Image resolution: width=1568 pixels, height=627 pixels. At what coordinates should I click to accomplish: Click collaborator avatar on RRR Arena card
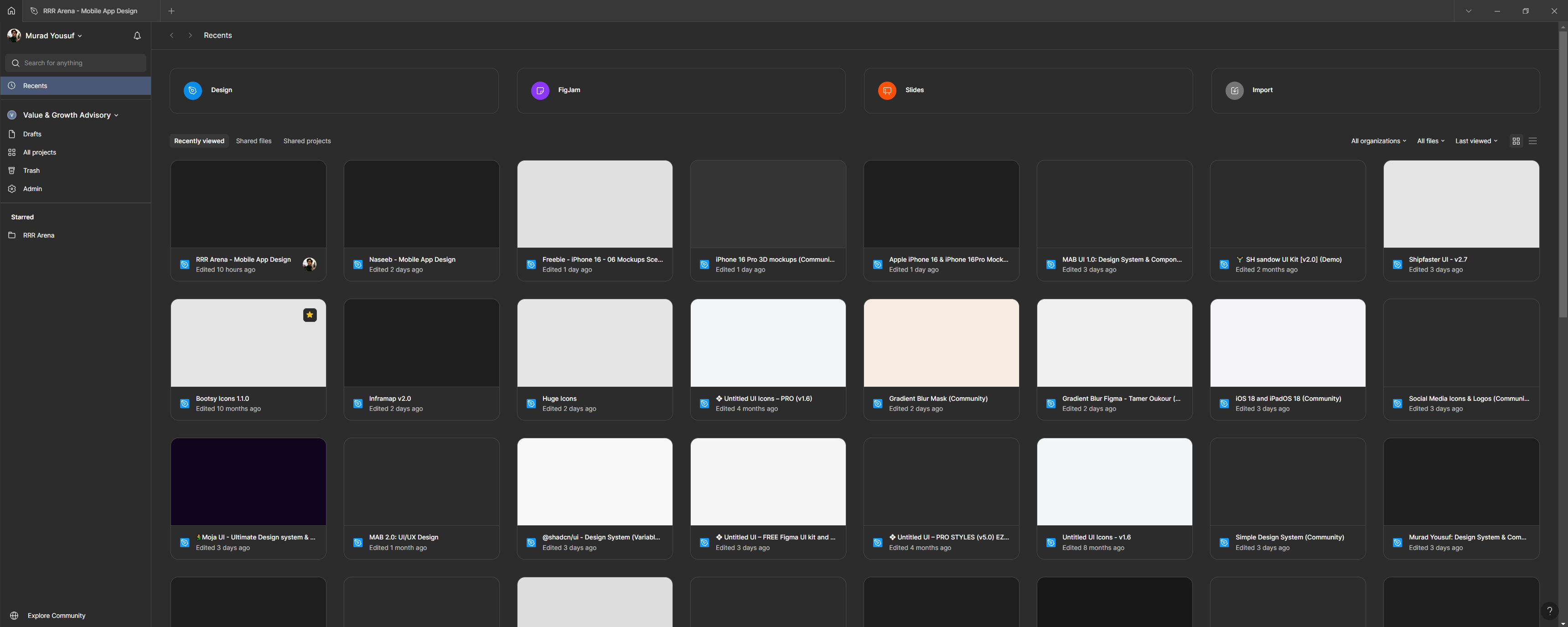point(309,264)
